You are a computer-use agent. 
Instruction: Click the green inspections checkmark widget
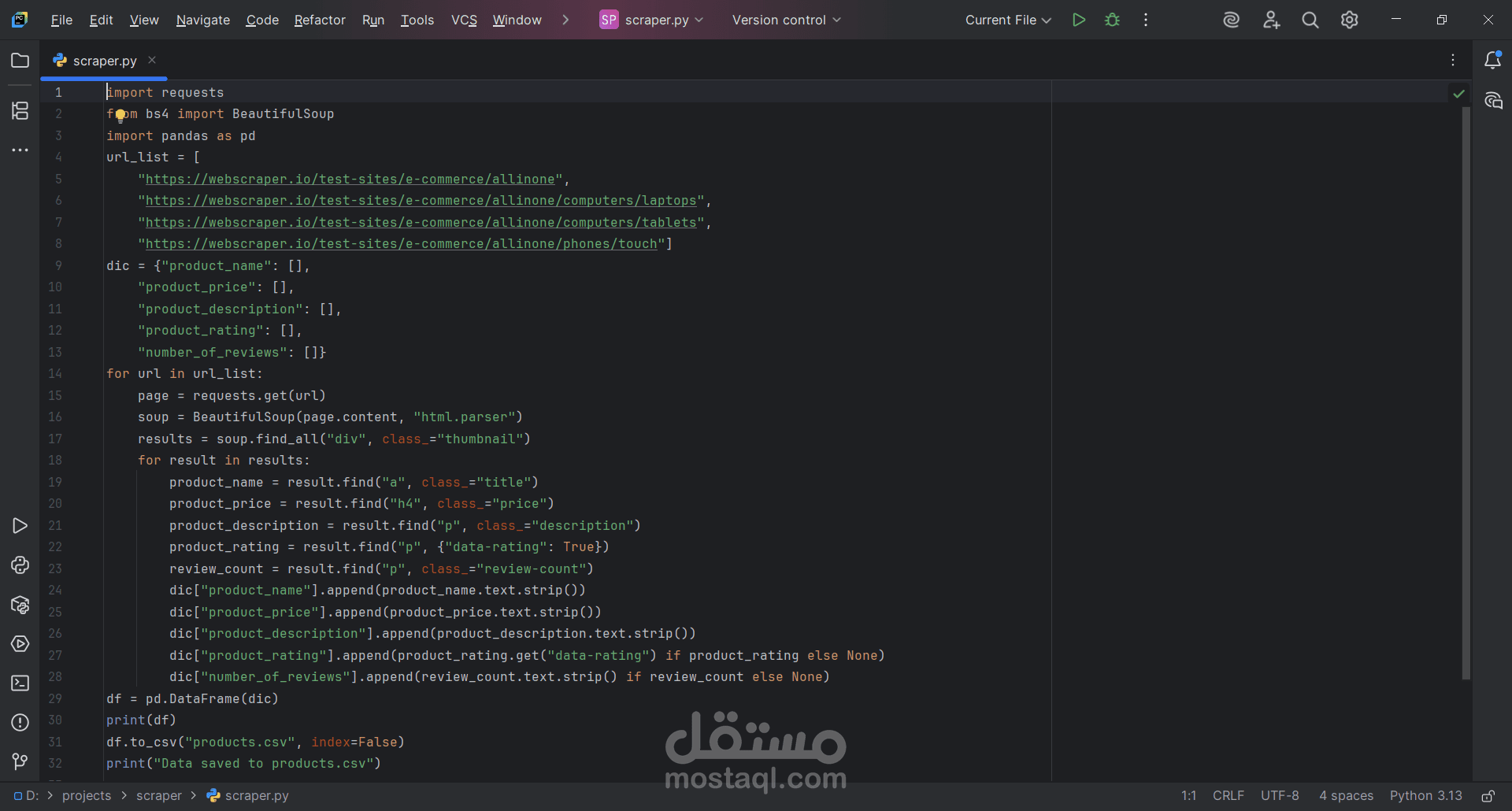pos(1458,93)
